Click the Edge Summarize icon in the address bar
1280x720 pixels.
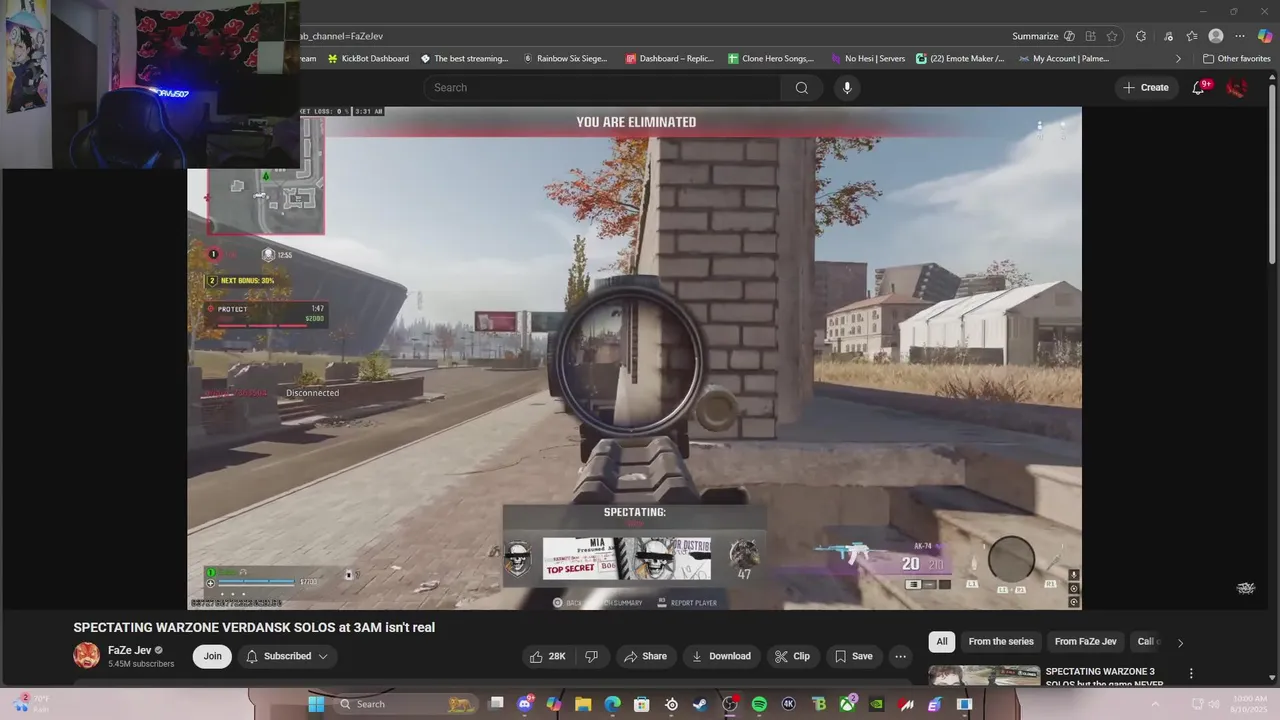pos(1070,36)
